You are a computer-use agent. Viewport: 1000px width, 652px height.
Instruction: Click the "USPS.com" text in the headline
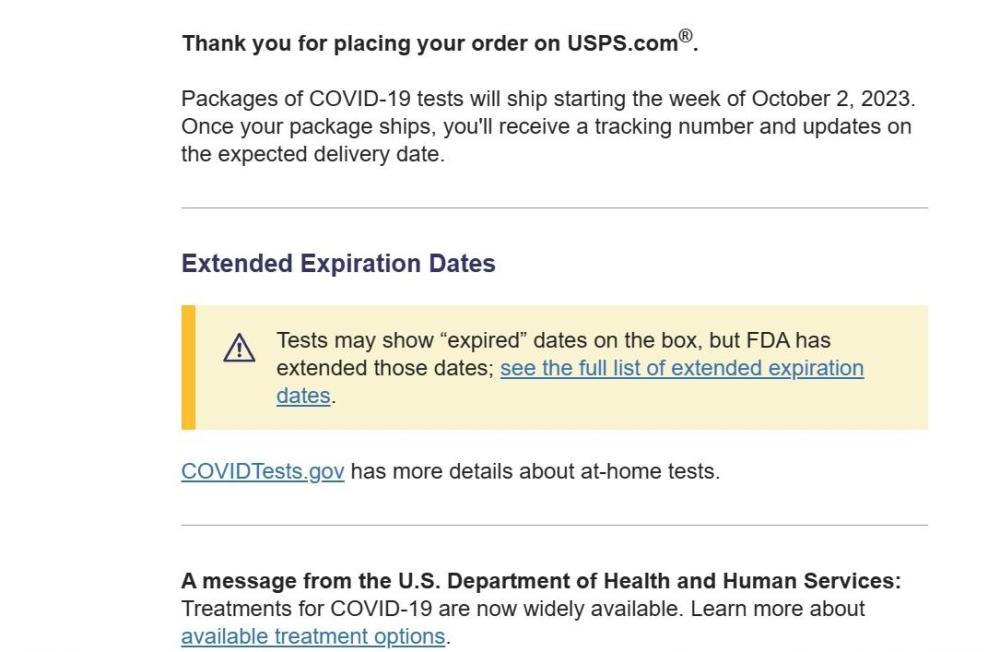tap(623, 45)
